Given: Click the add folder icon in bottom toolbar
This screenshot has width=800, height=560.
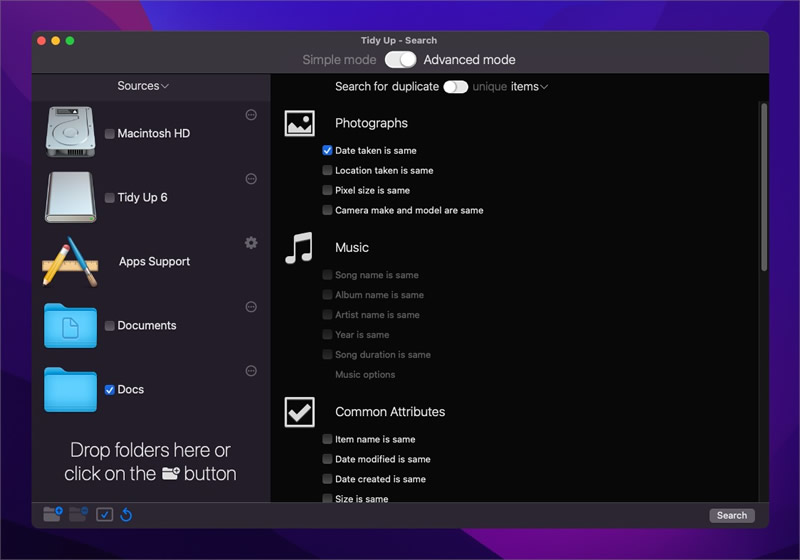Looking at the screenshot, I should coord(53,514).
